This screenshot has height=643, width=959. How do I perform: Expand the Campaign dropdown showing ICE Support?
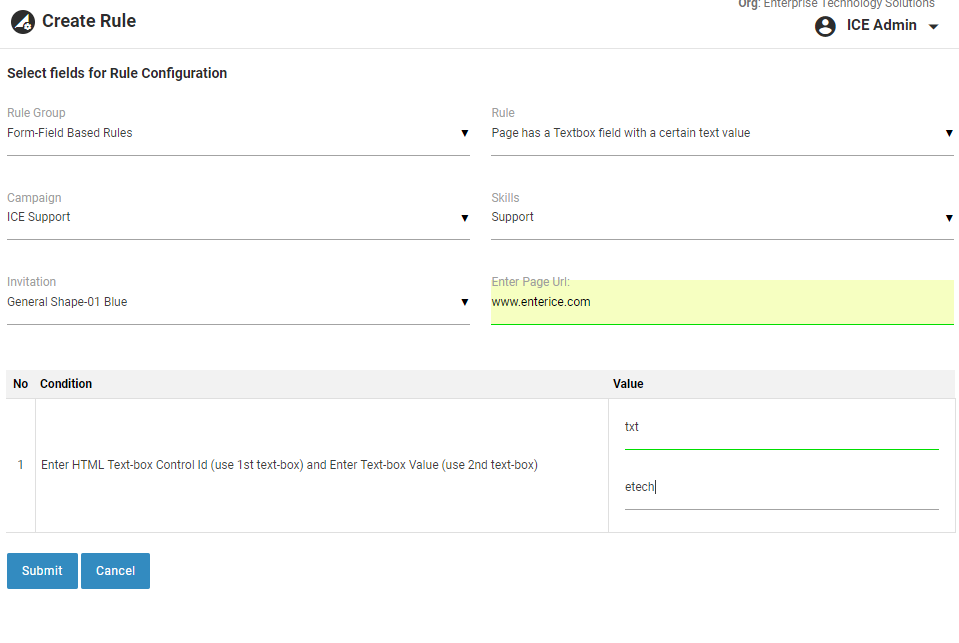pos(237,217)
